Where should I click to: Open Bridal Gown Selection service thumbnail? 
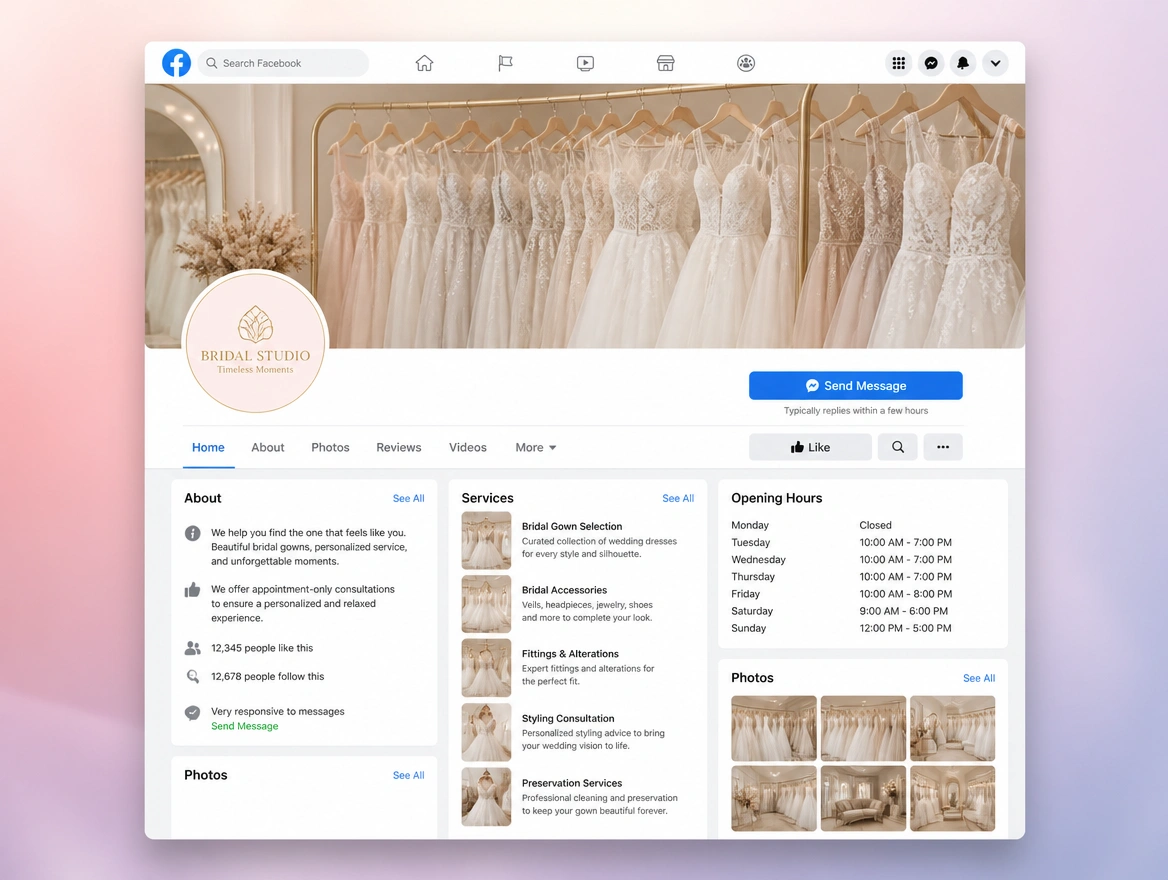pyautogui.click(x=486, y=540)
